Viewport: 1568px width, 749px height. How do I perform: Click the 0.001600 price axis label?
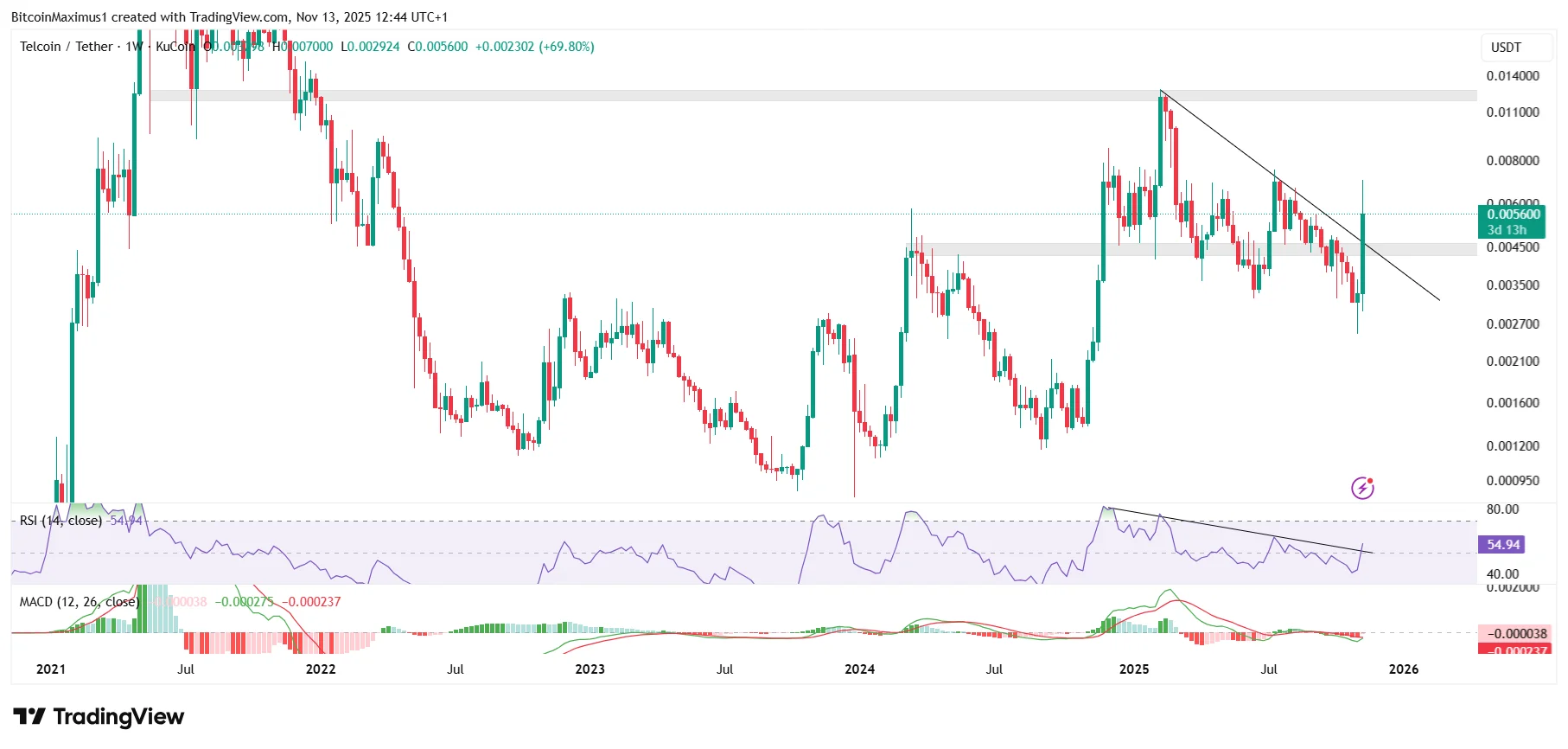[1513, 403]
